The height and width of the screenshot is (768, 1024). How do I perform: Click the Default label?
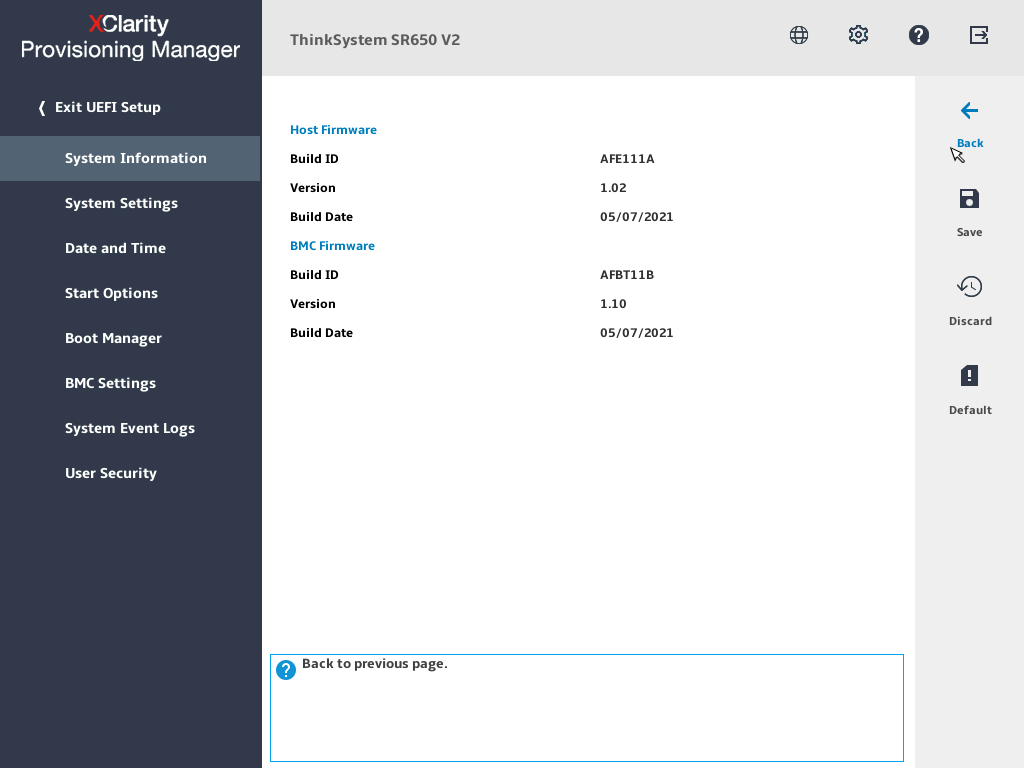click(x=970, y=409)
